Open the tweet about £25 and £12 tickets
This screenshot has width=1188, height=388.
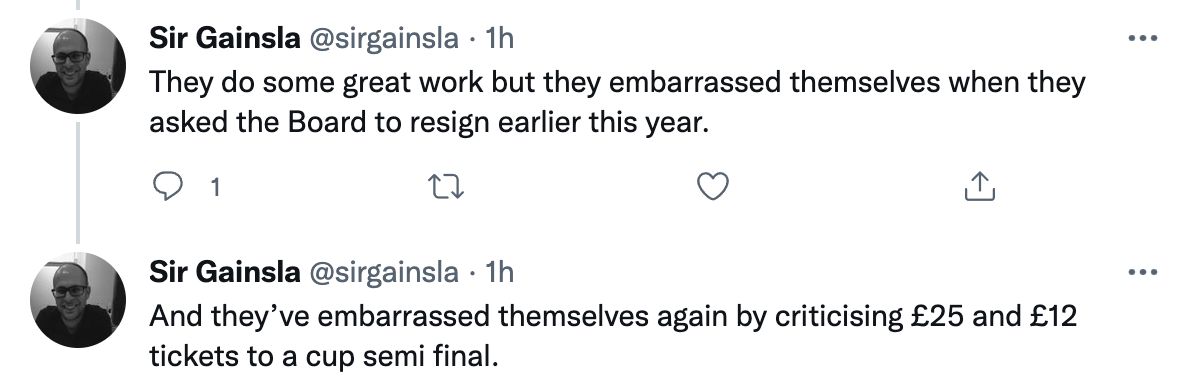[613, 336]
